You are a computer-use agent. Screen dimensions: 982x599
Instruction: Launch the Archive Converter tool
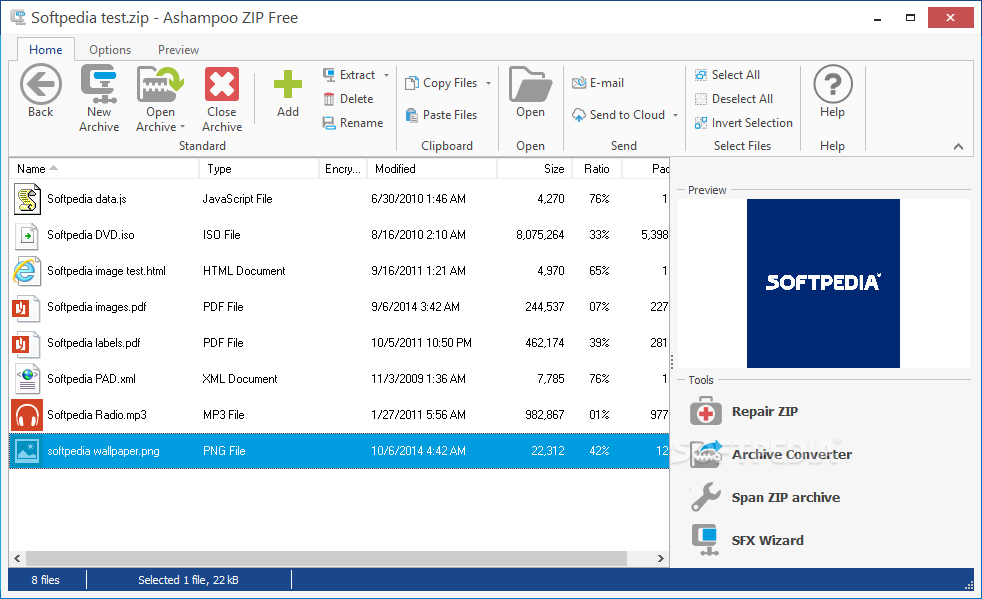pos(771,454)
